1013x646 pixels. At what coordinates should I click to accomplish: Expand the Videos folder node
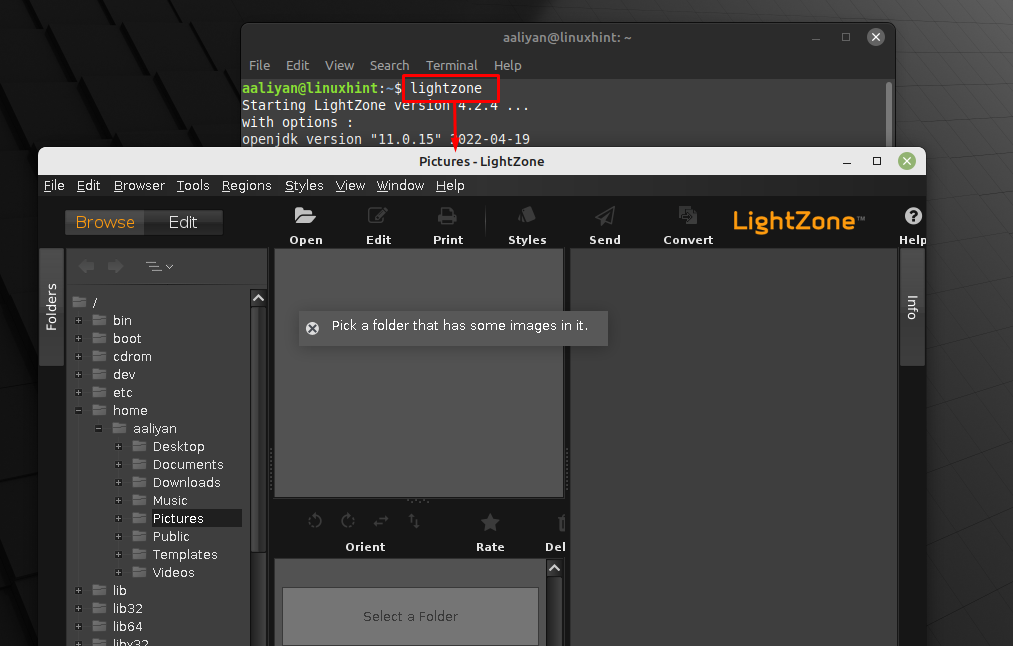click(x=119, y=572)
